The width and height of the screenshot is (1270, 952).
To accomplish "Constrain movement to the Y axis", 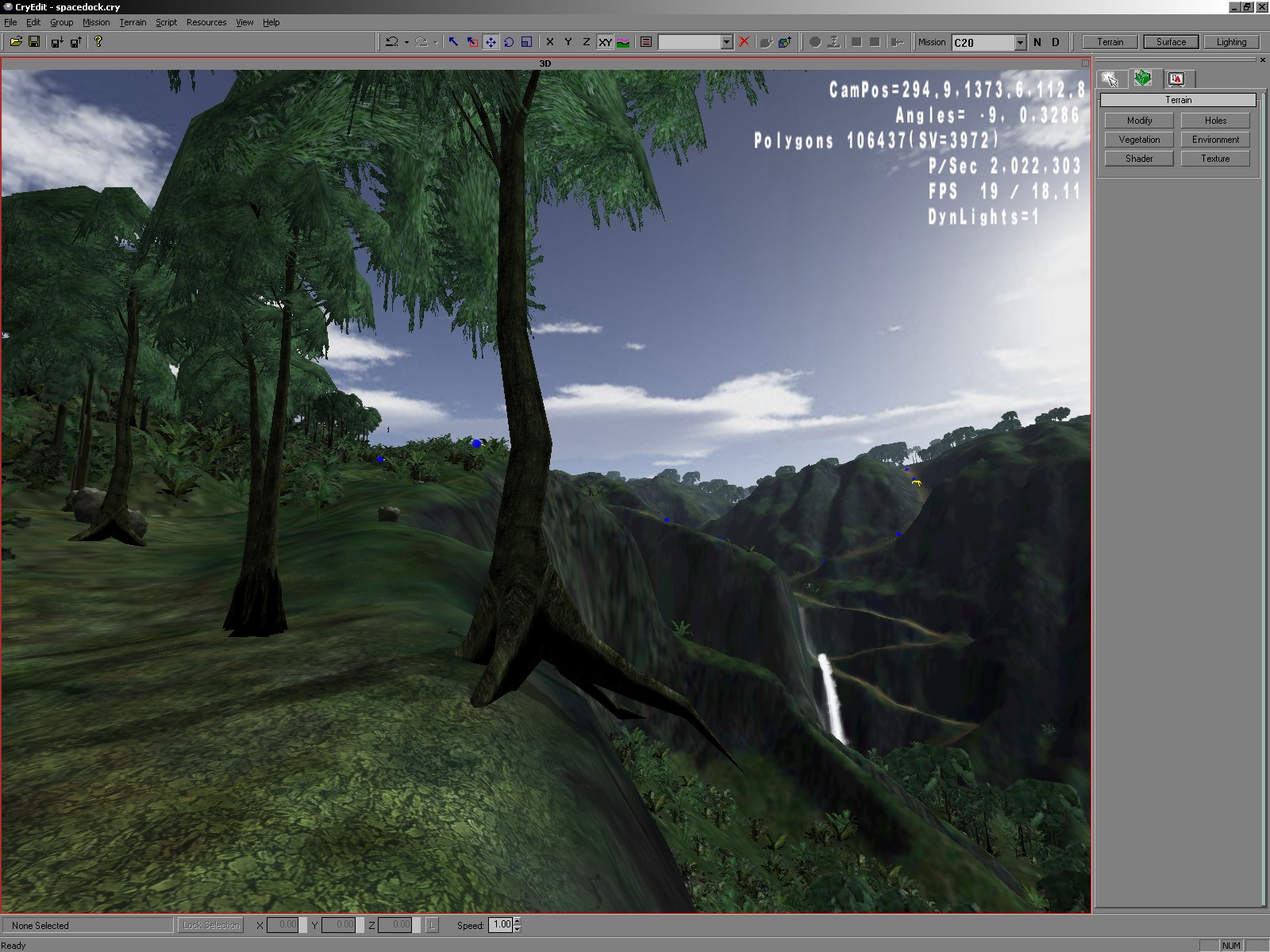I will pos(568,42).
